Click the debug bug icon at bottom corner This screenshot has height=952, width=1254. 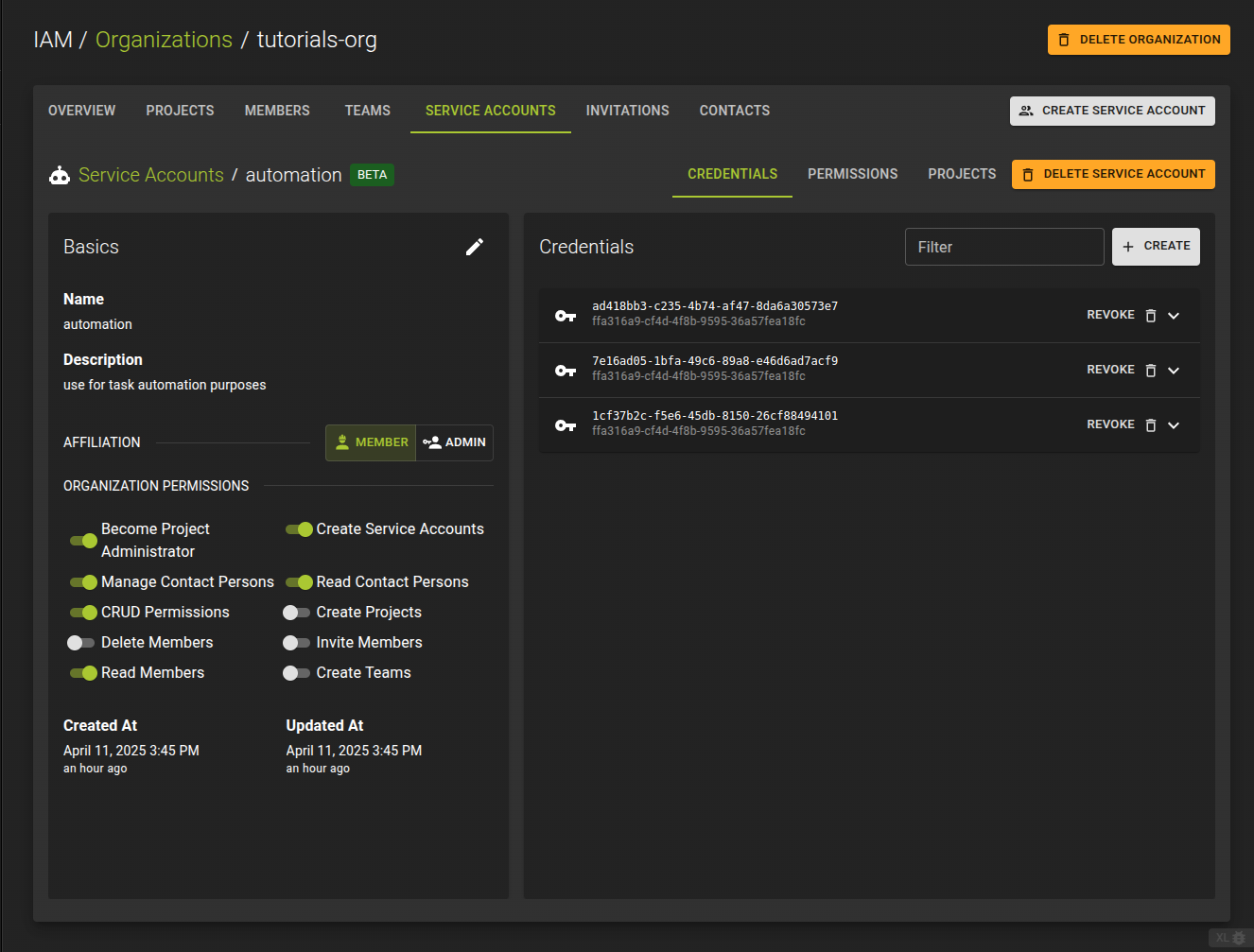pyautogui.click(x=1239, y=938)
